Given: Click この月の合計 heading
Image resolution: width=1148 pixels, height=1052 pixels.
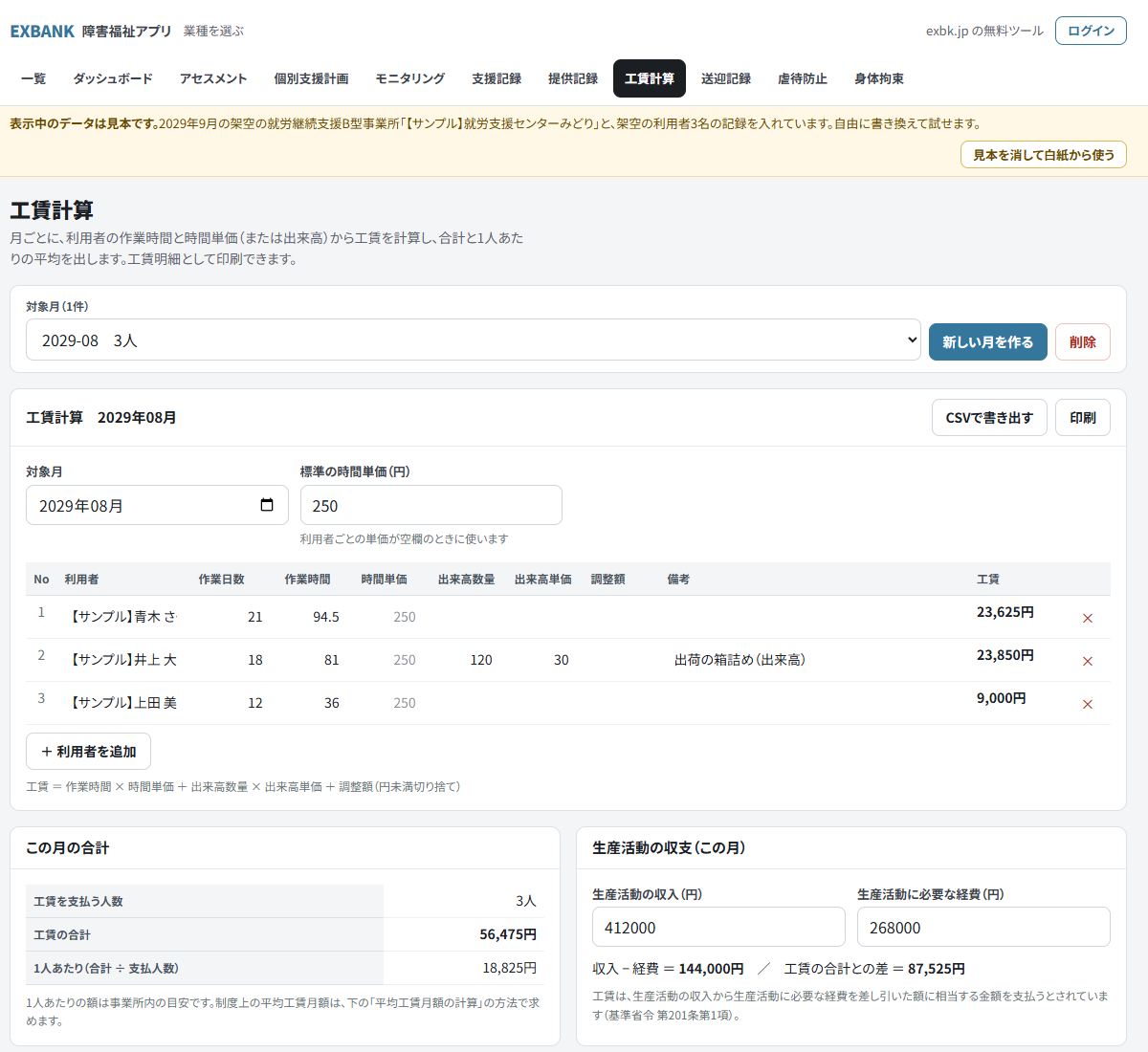Looking at the screenshot, I should [67, 847].
